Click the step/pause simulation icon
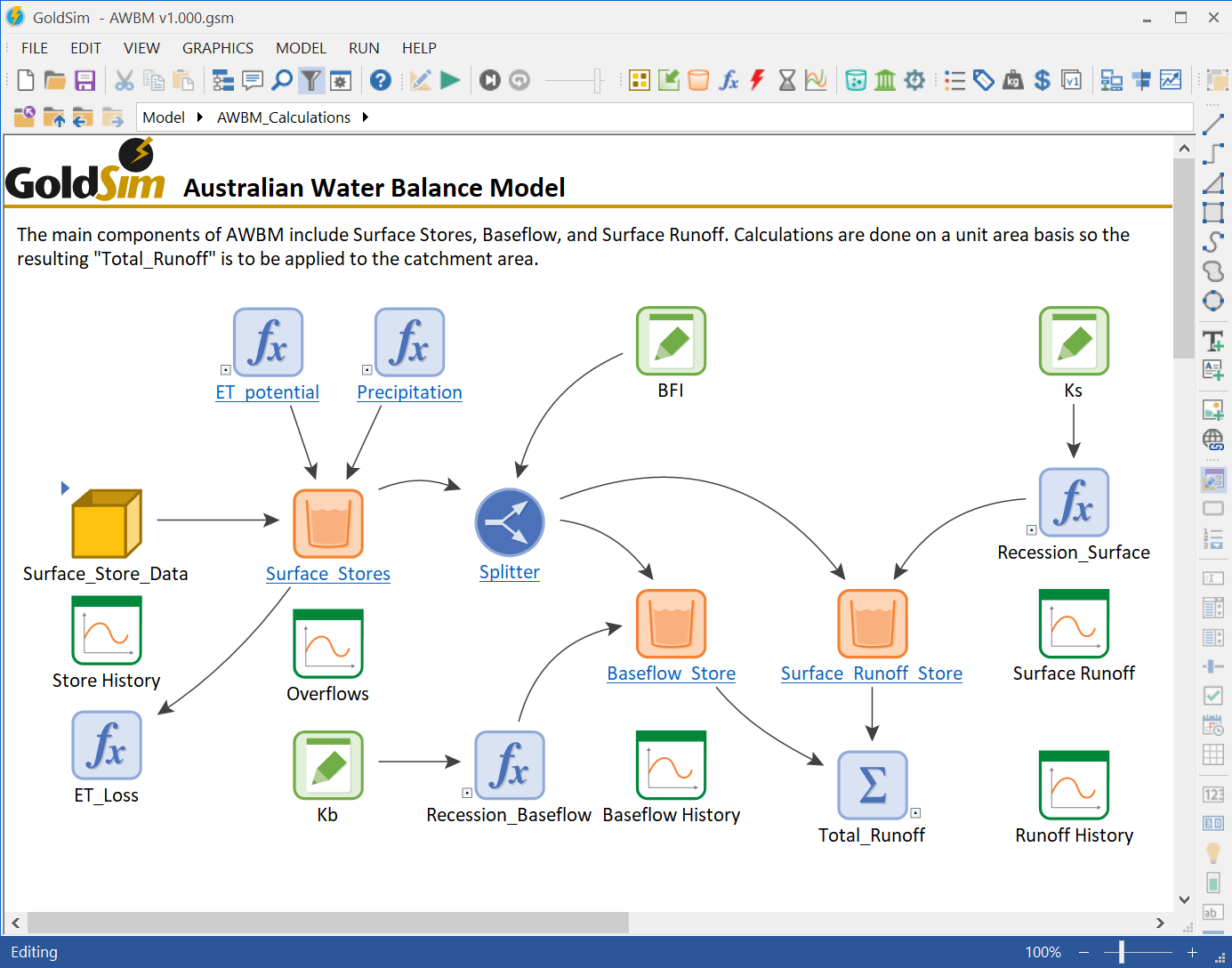Image resolution: width=1232 pixels, height=968 pixels. pyautogui.click(x=490, y=80)
